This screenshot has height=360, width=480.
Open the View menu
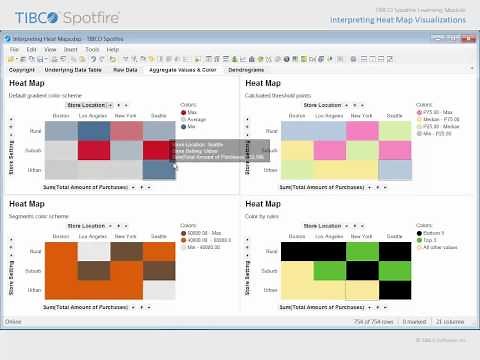50,49
